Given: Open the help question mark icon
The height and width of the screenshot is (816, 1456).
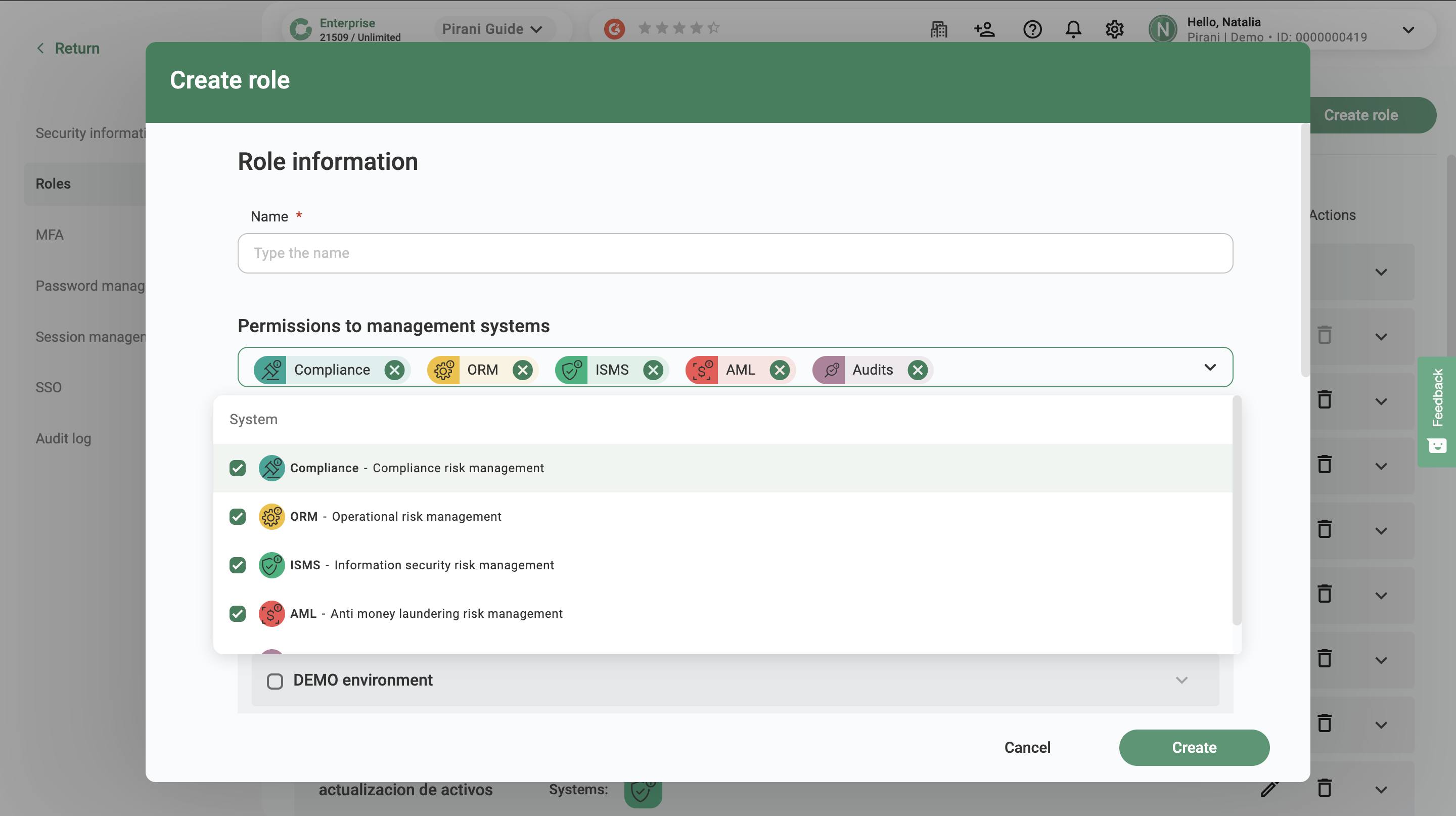Looking at the screenshot, I should (x=1032, y=29).
